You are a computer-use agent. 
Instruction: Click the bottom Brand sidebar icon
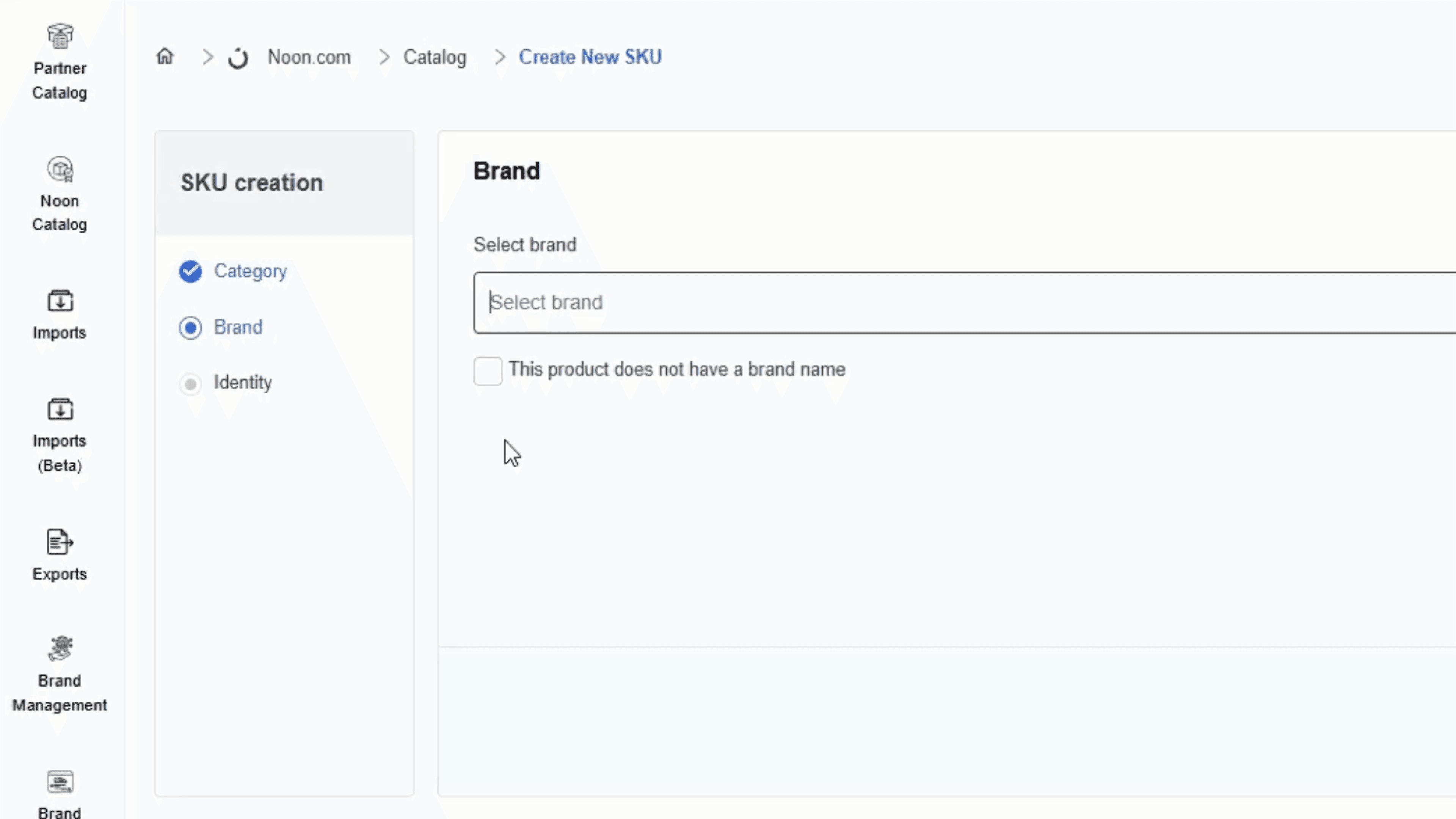coord(60,782)
